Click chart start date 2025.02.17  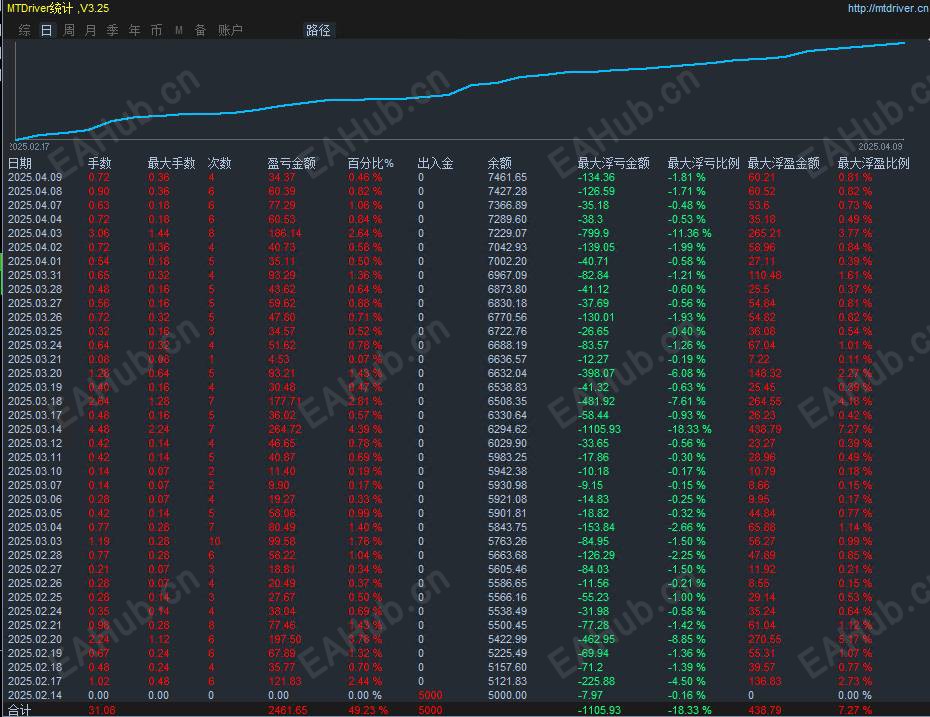30,146
